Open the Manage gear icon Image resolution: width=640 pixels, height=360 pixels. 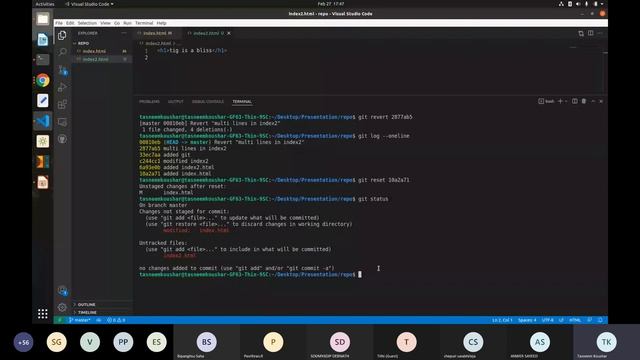point(62,307)
